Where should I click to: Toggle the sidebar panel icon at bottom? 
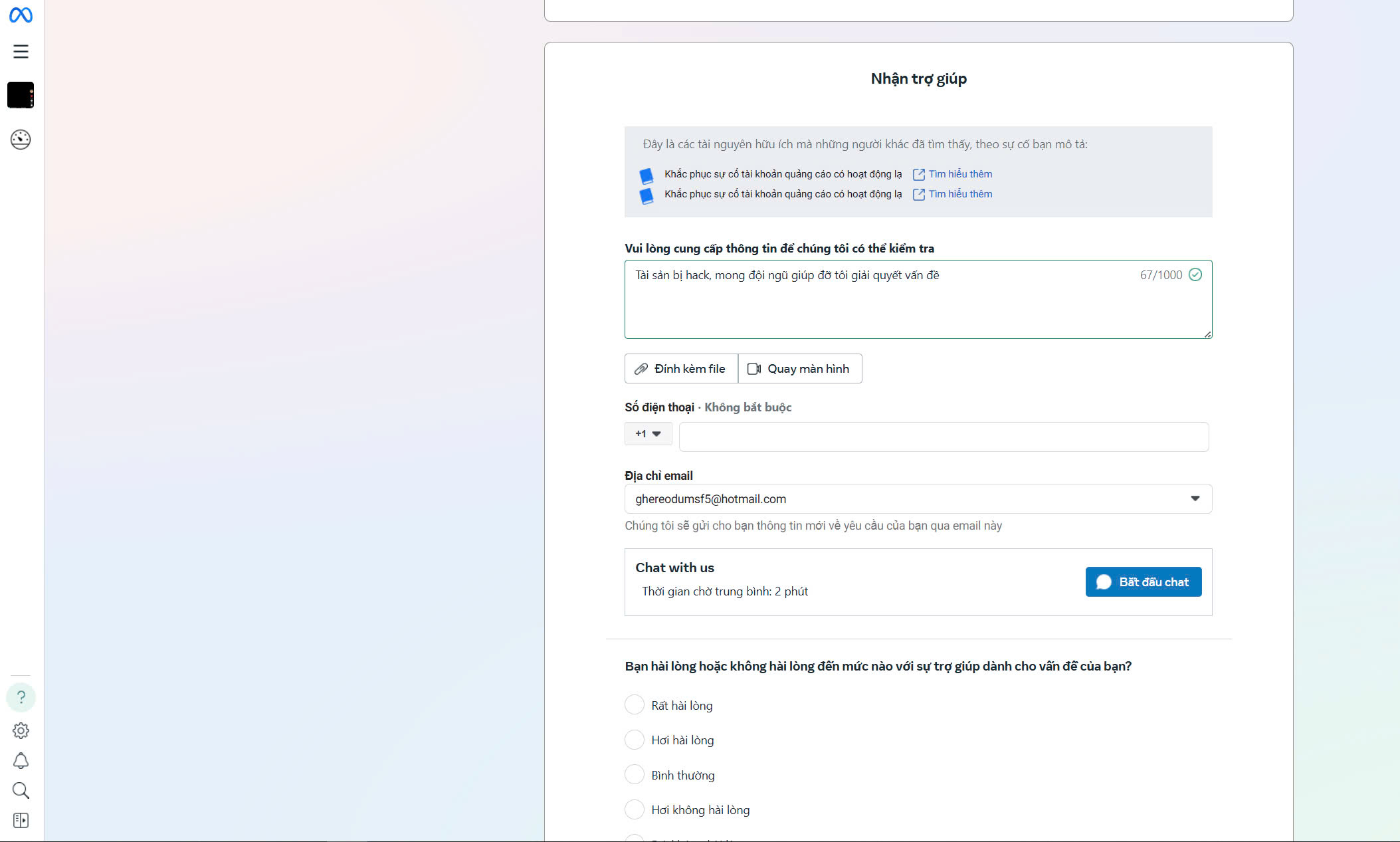21,820
